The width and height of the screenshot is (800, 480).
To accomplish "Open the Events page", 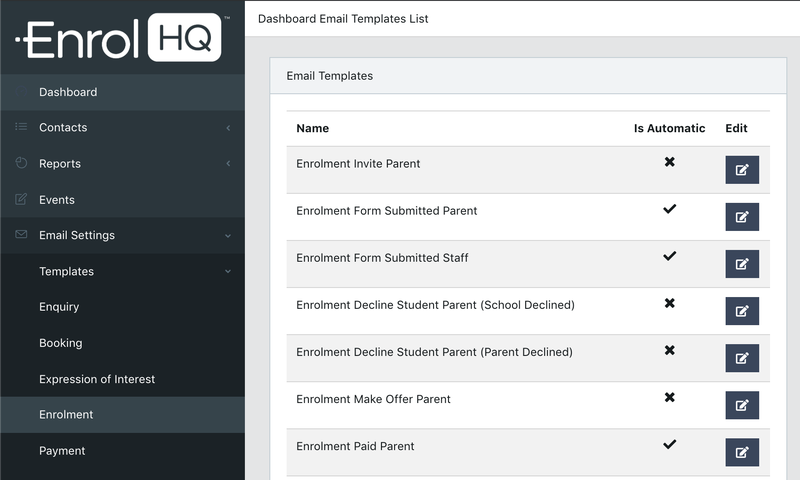I will 57,200.
